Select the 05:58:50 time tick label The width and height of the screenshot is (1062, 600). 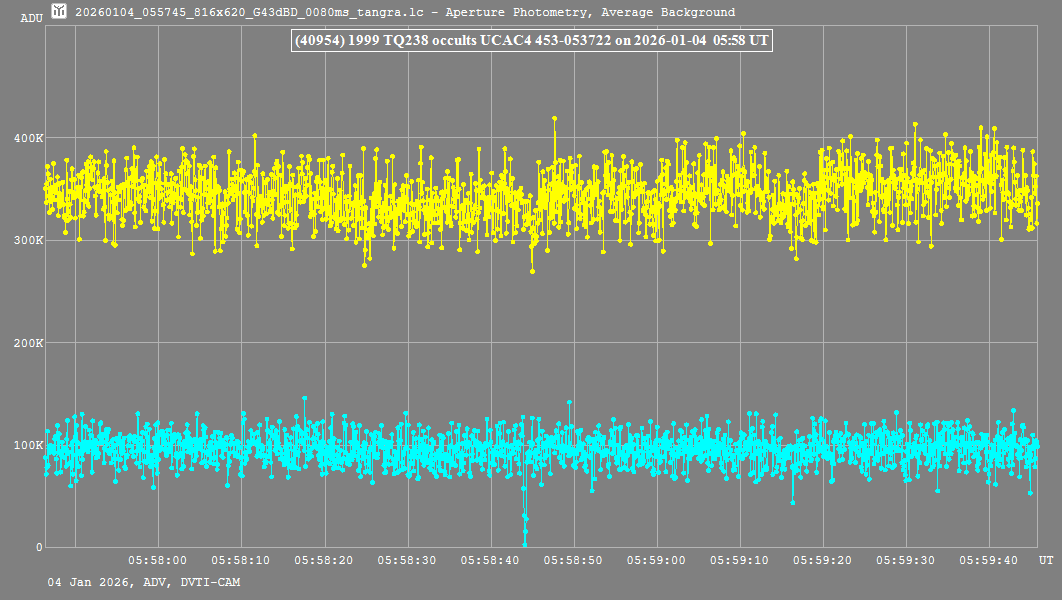click(573, 561)
